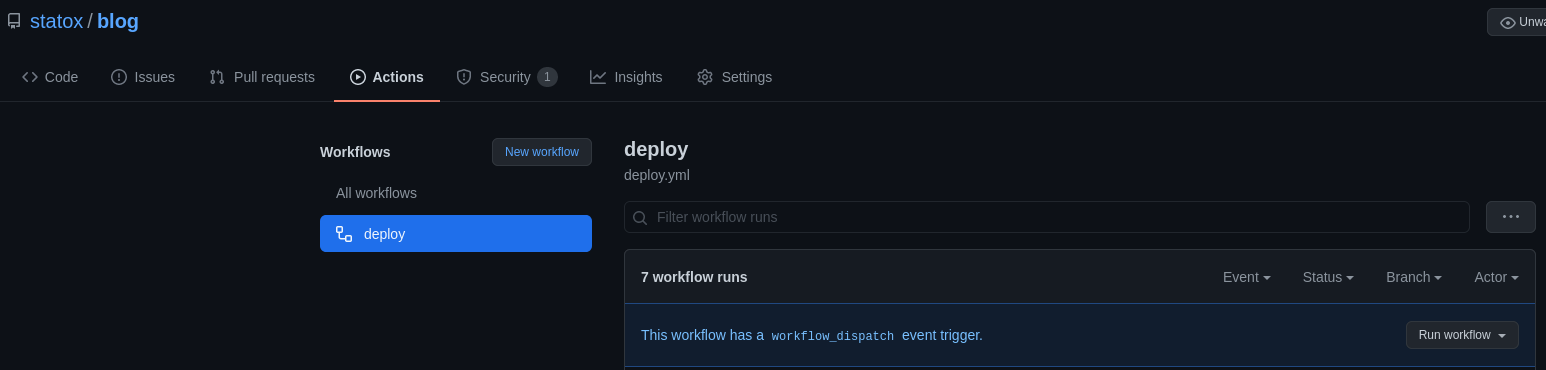The width and height of the screenshot is (1546, 370).
Task: Open the Security tab
Action: [507, 77]
